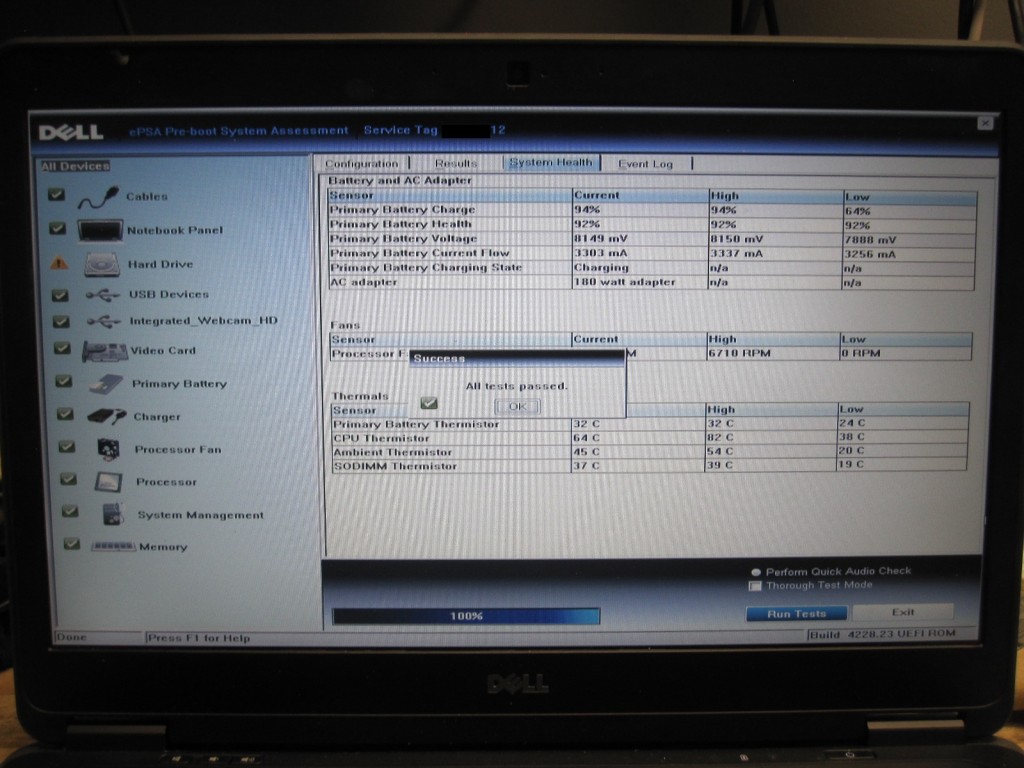This screenshot has height=768, width=1024.
Task: Select the Primary Battery icon
Action: point(106,384)
